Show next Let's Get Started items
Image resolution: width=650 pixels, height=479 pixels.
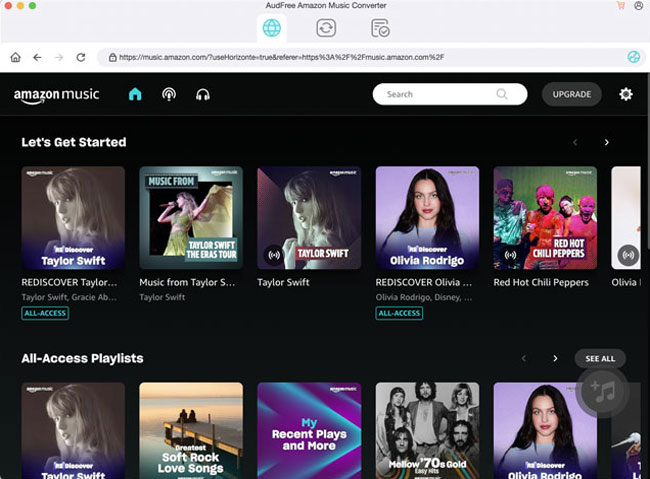606,142
